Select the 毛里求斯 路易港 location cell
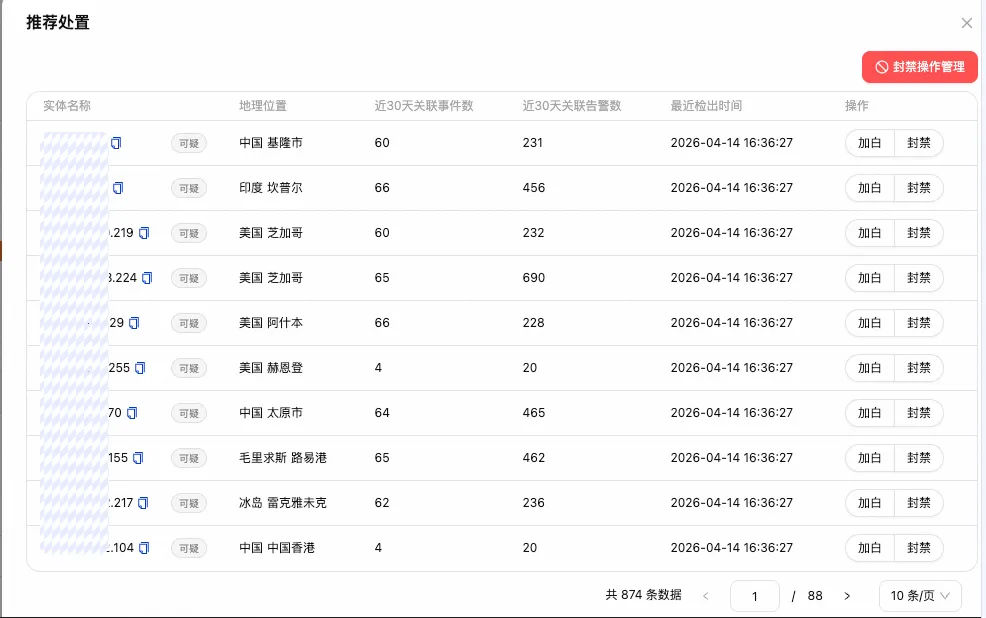 pyautogui.click(x=283, y=458)
